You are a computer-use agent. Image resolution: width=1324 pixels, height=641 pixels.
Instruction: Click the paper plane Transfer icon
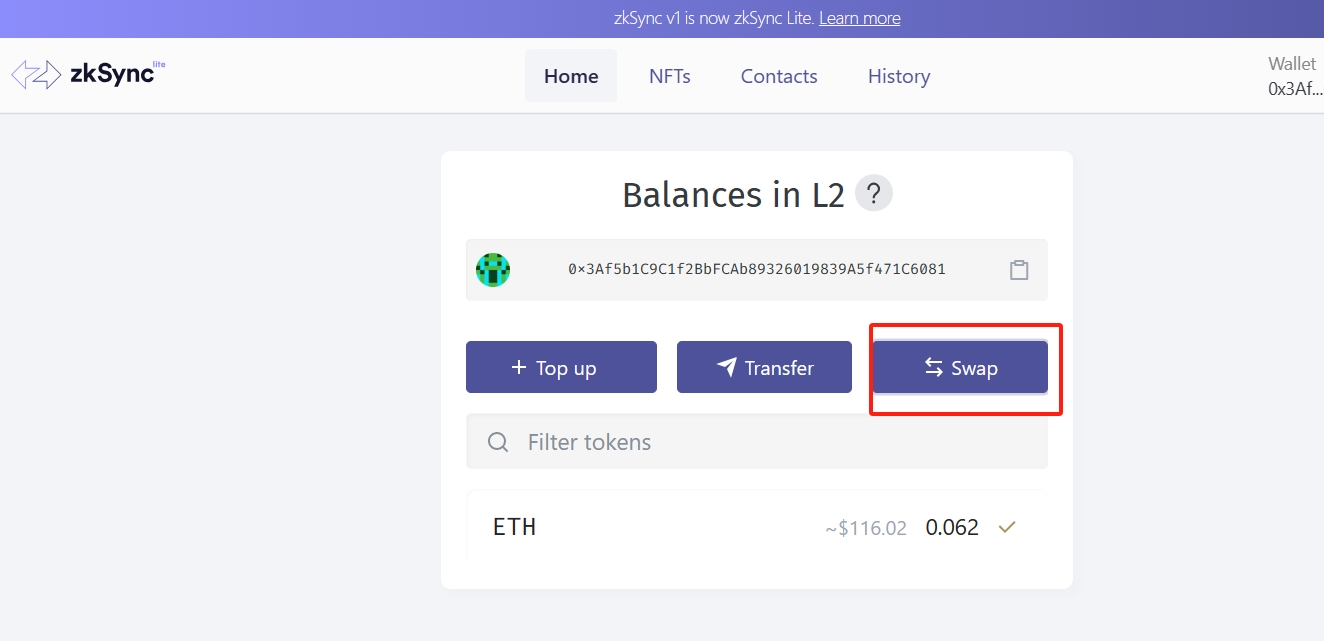pyautogui.click(x=727, y=367)
